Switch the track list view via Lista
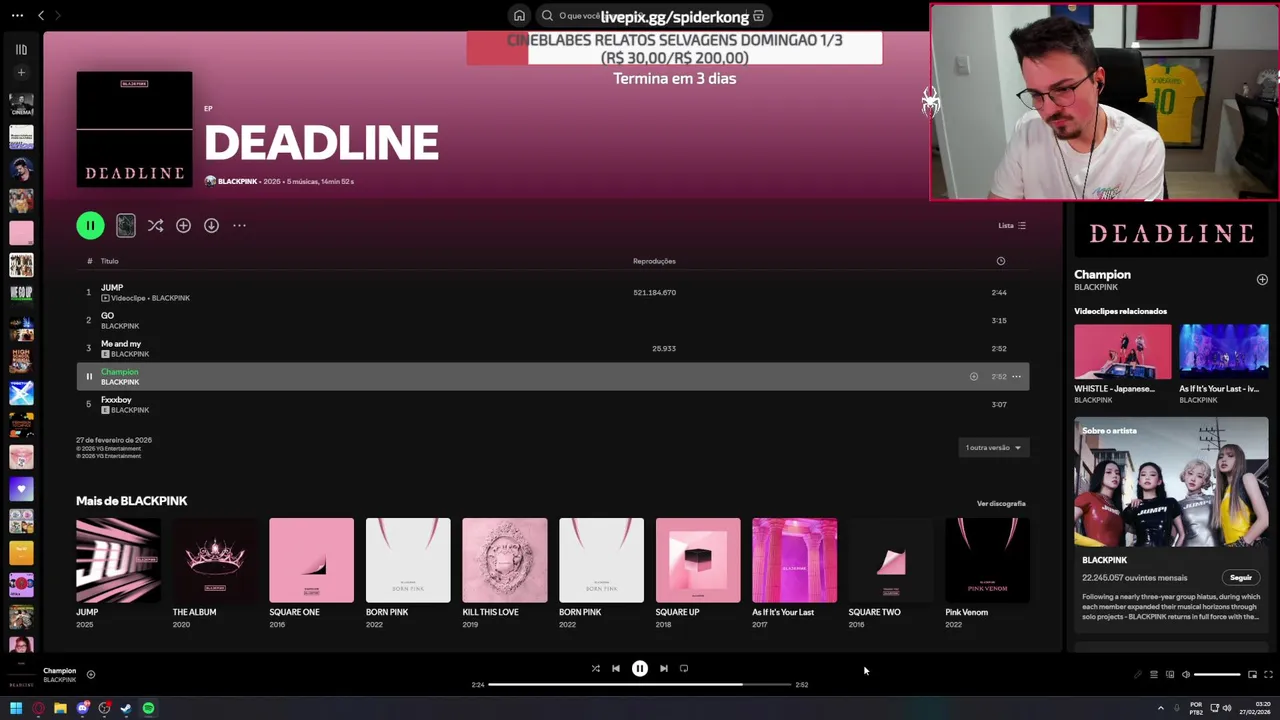The image size is (1280, 720). click(x=1012, y=226)
